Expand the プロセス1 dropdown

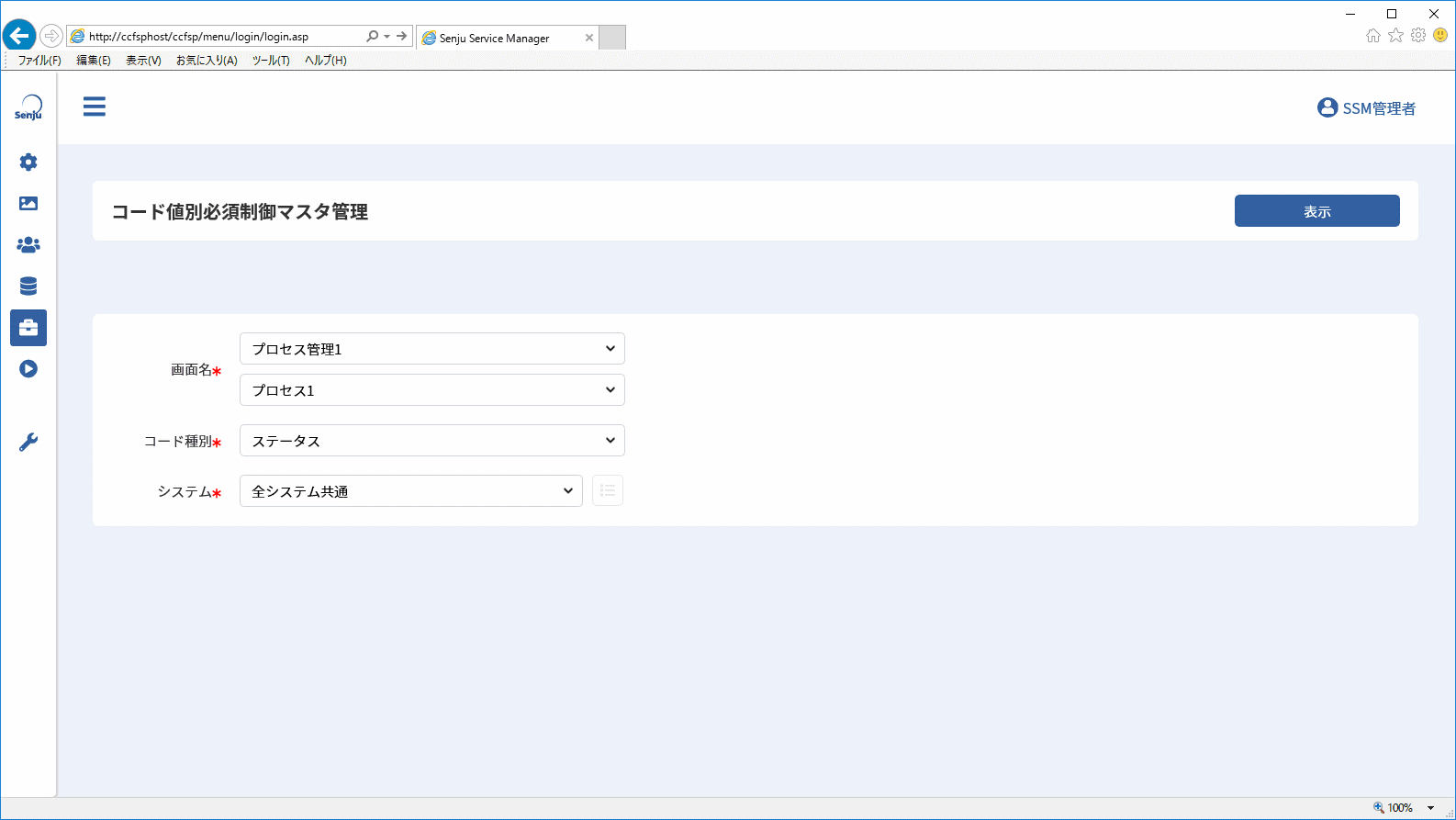click(x=432, y=390)
